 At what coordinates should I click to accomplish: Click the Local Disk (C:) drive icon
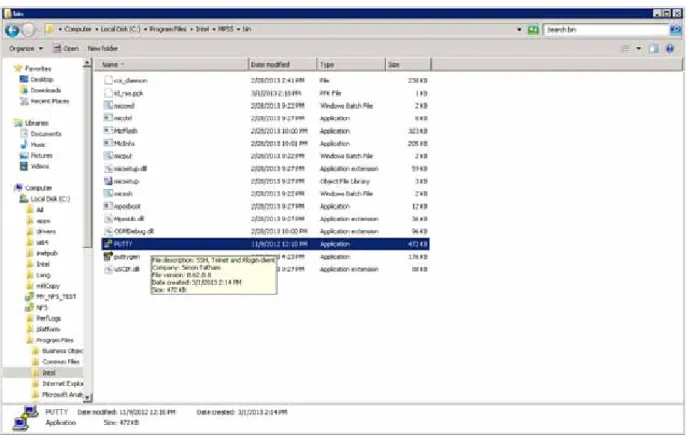[x=24, y=199]
